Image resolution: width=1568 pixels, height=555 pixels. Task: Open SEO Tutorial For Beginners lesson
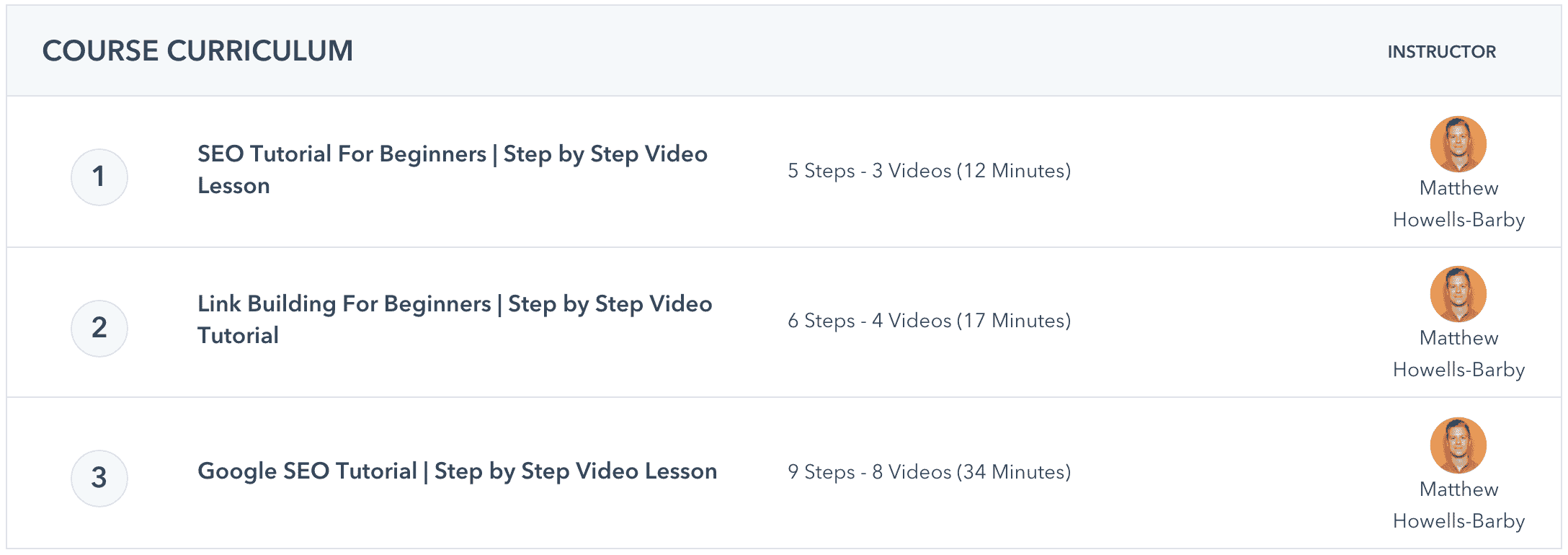pos(452,154)
